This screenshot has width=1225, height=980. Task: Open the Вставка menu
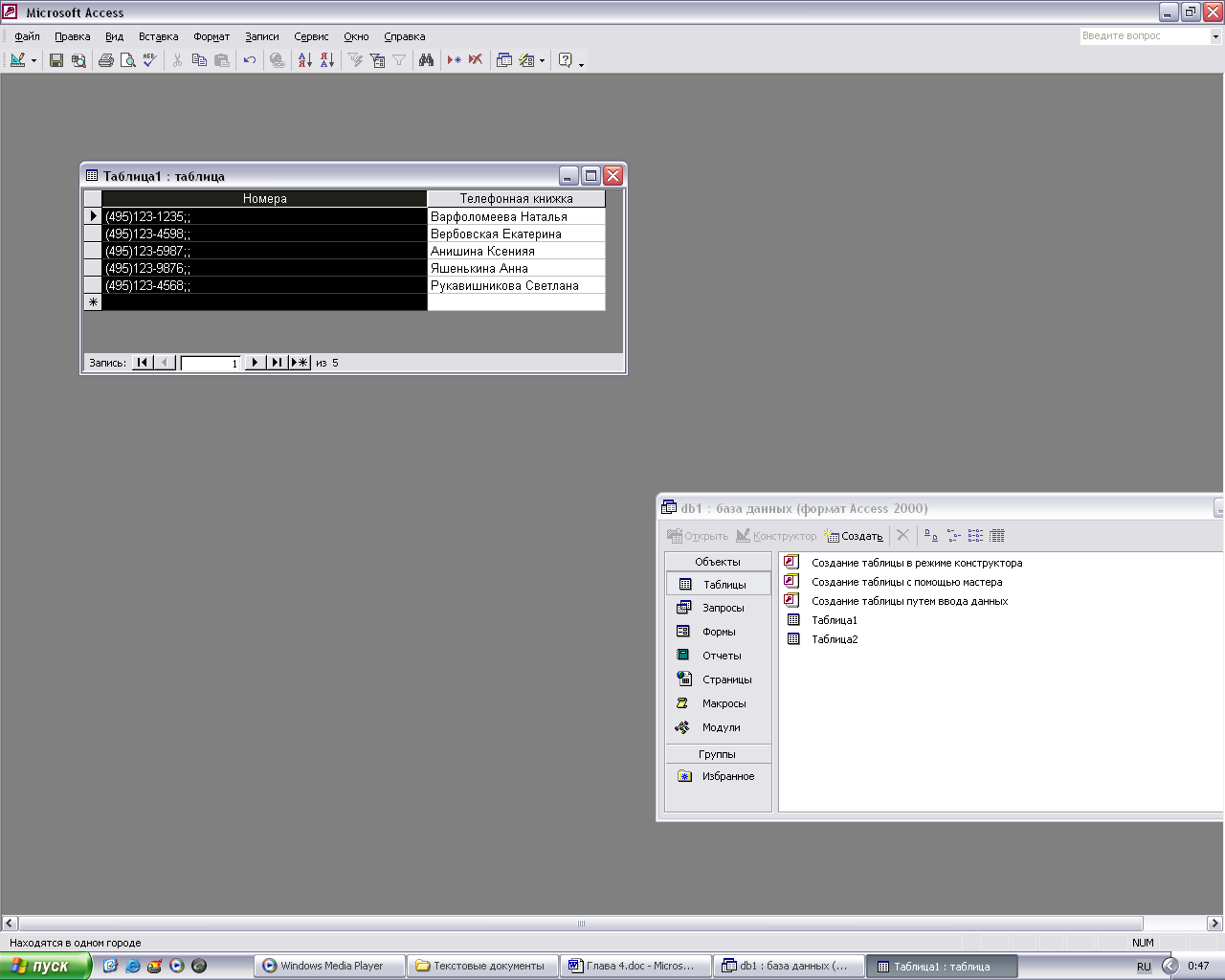[159, 36]
